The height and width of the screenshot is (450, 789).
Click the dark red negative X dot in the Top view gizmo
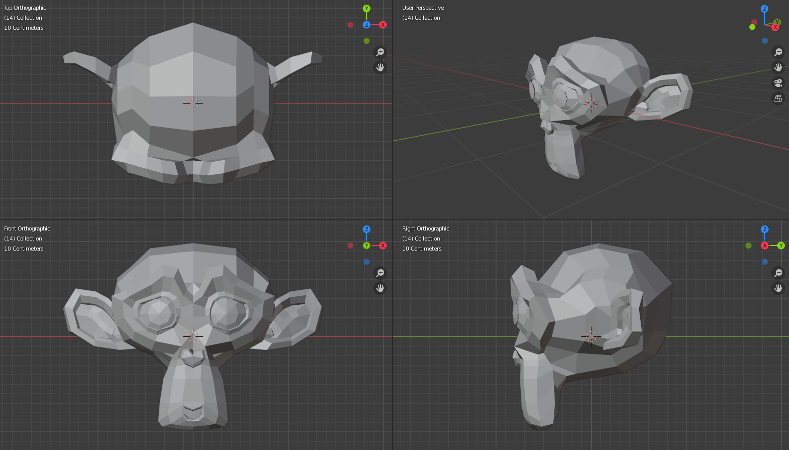pyautogui.click(x=351, y=24)
